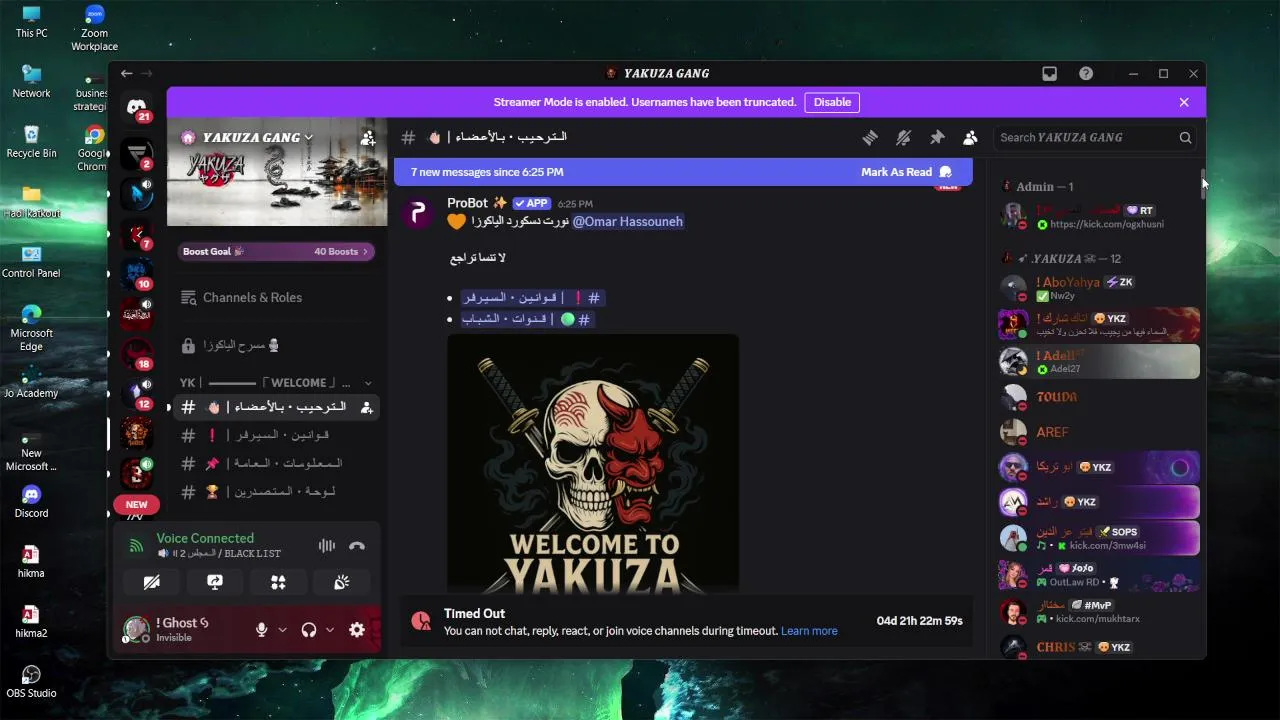Jump to 7 new messages banner
This screenshot has height=720, width=1280.
click(x=683, y=172)
